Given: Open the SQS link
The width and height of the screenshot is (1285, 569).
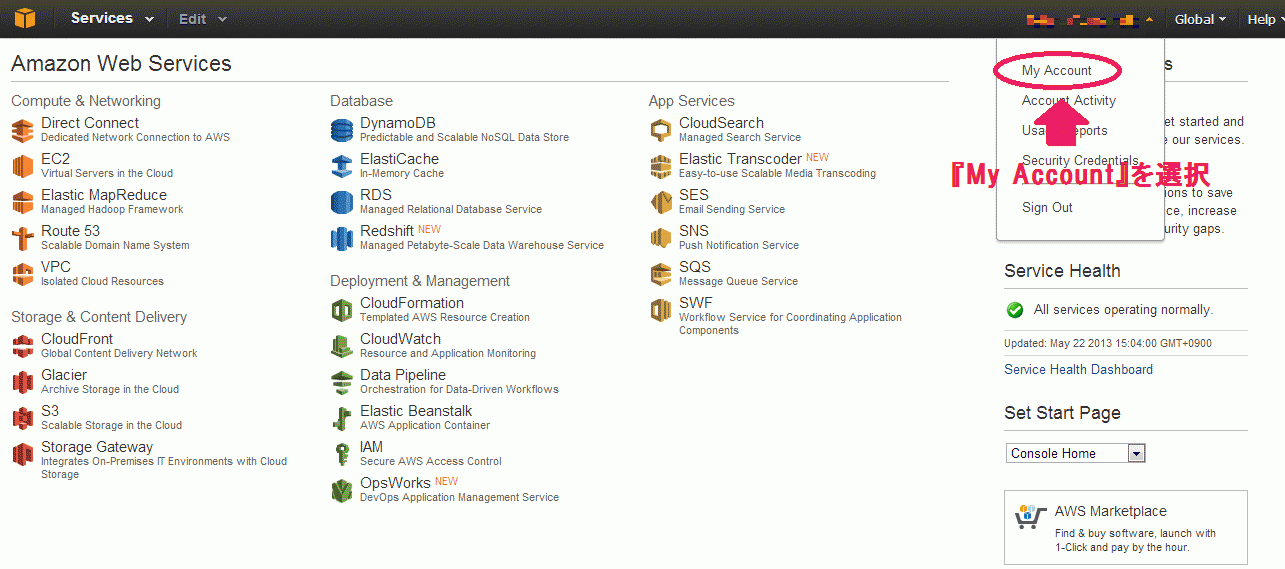Looking at the screenshot, I should (x=695, y=267).
